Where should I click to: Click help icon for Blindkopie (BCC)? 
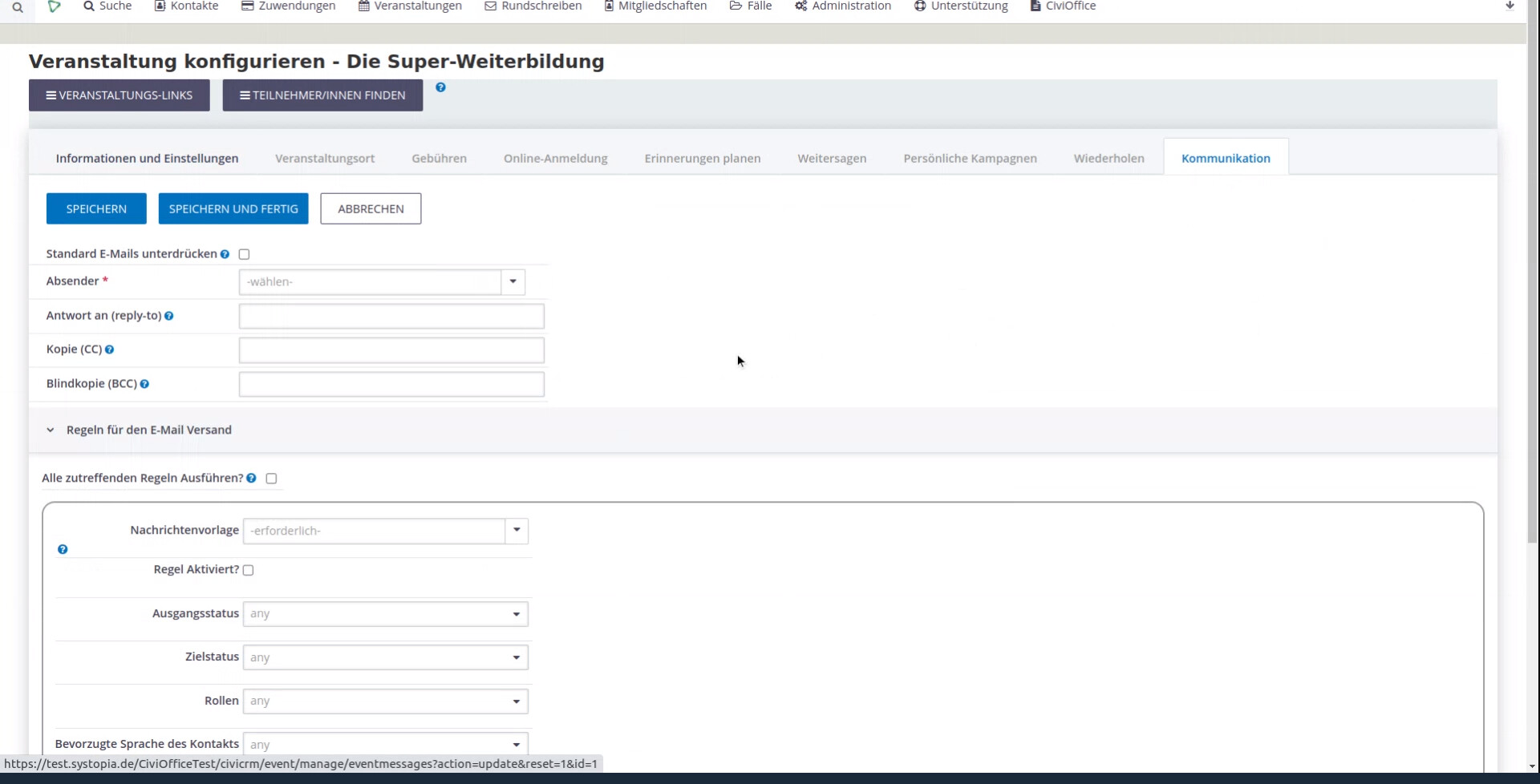pyautogui.click(x=144, y=384)
